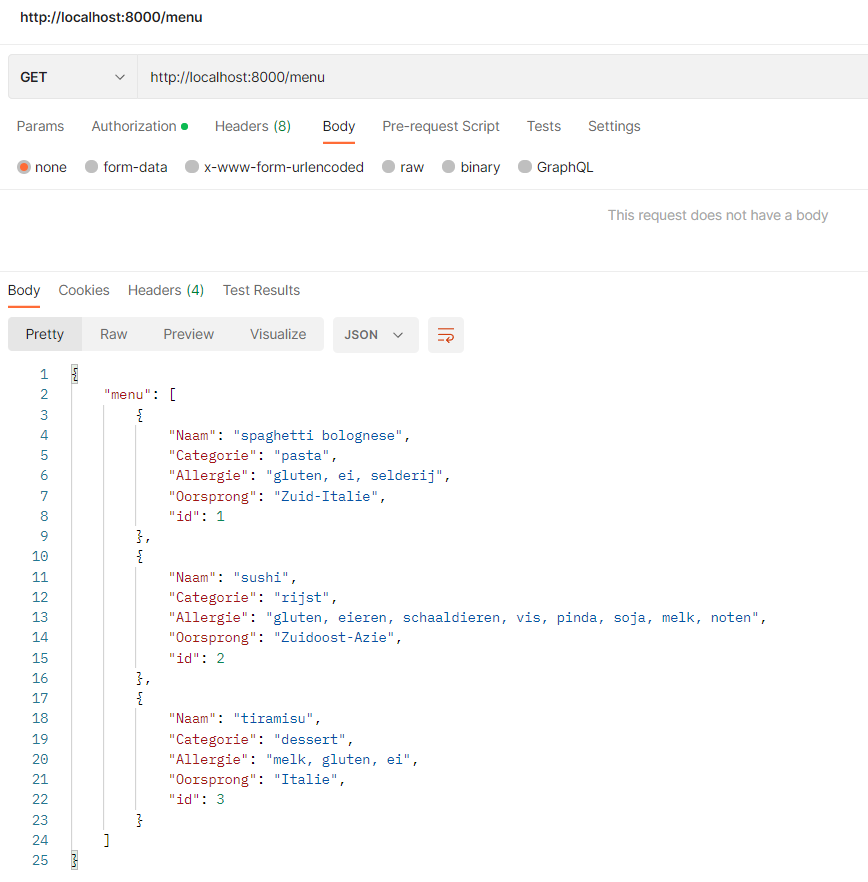Open the Tests tab
The image size is (868, 882).
[x=543, y=126]
